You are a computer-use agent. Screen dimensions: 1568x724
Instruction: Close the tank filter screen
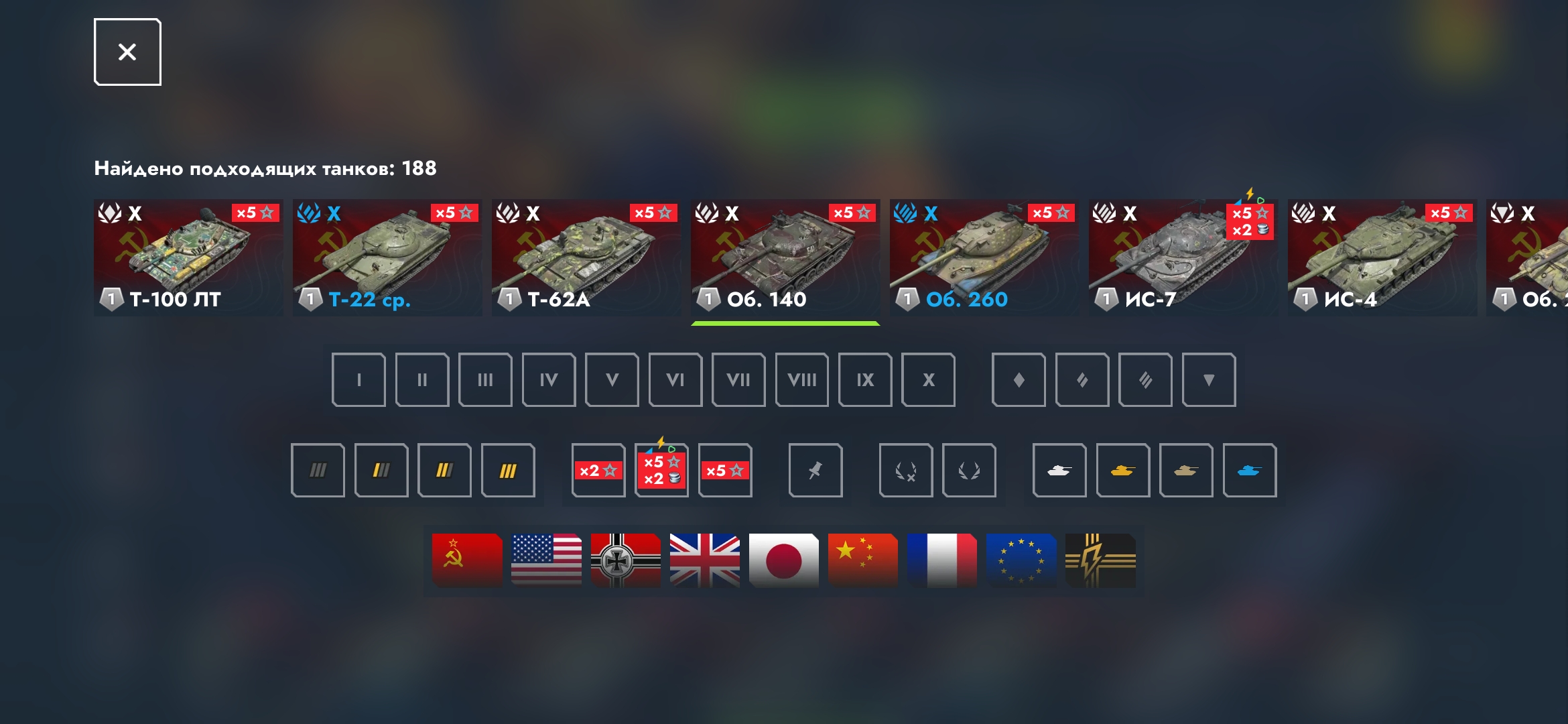click(x=127, y=52)
